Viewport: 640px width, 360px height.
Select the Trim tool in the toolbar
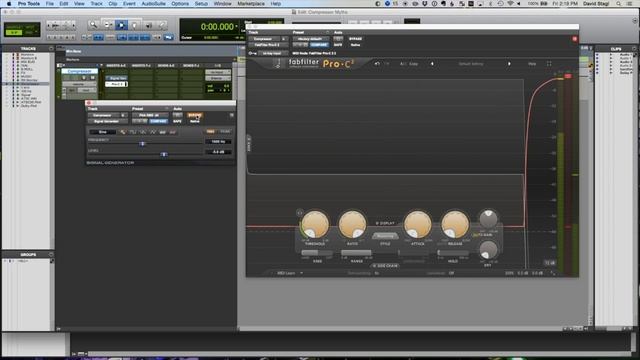point(108,25)
